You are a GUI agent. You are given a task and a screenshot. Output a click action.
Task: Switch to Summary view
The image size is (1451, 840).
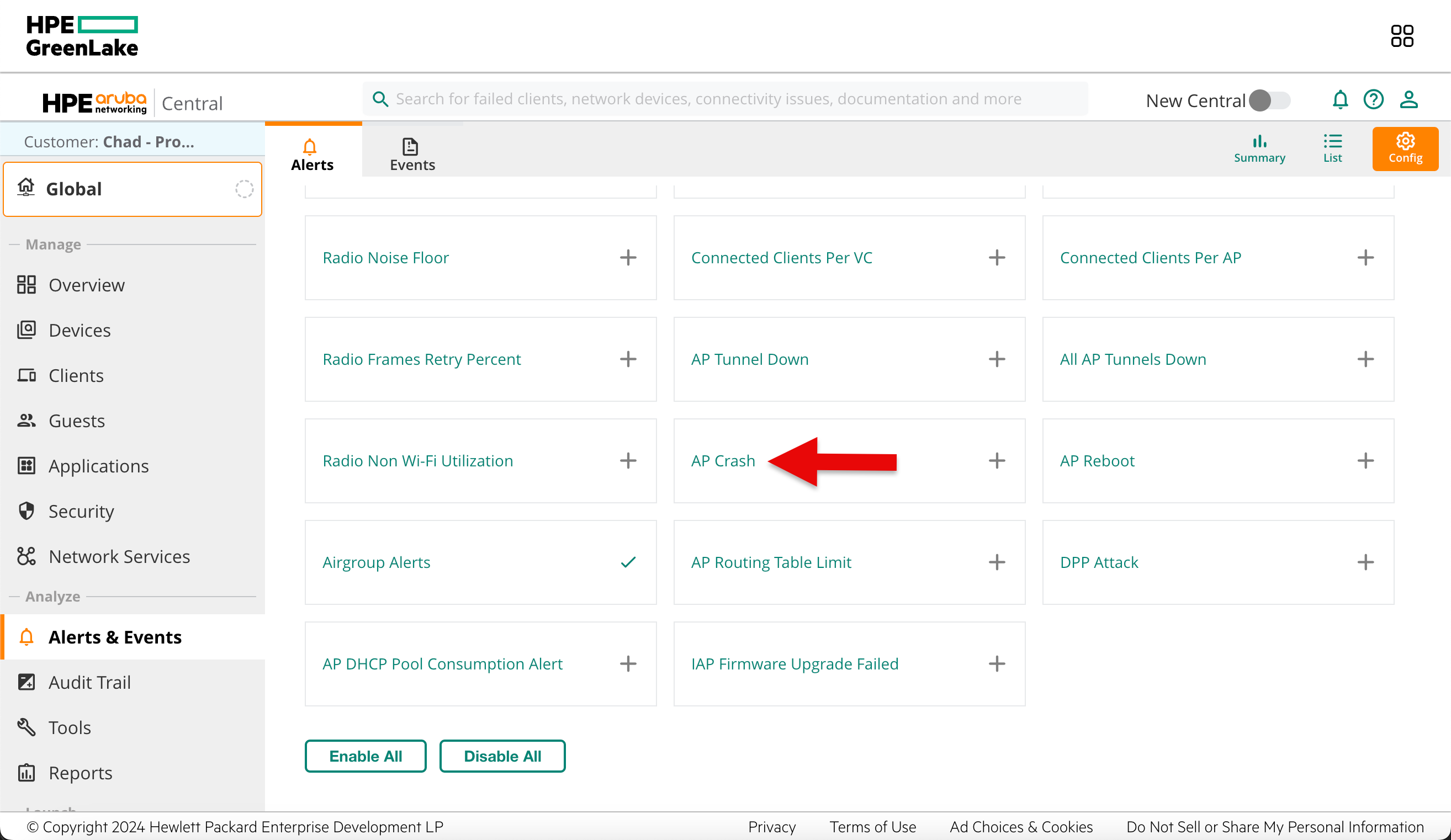[x=1260, y=148]
